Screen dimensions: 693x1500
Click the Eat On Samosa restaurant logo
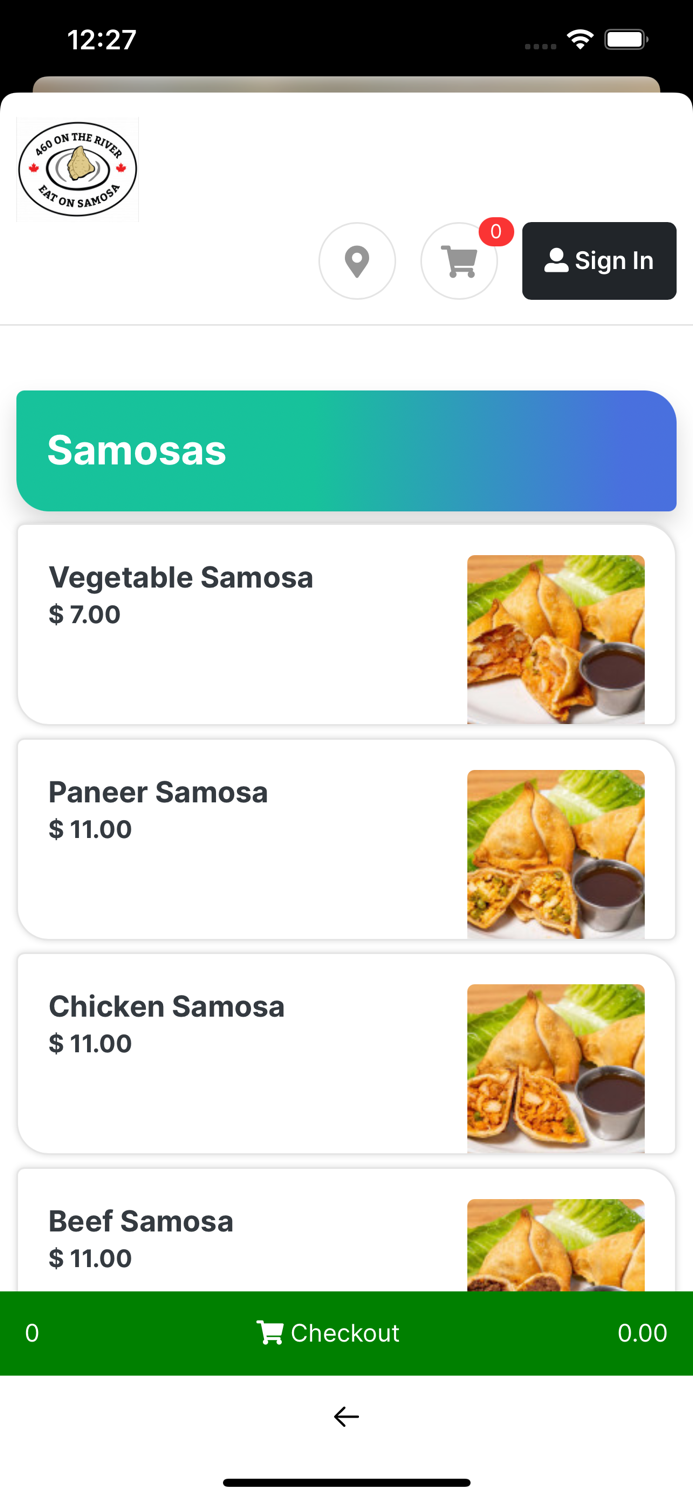tap(77, 168)
